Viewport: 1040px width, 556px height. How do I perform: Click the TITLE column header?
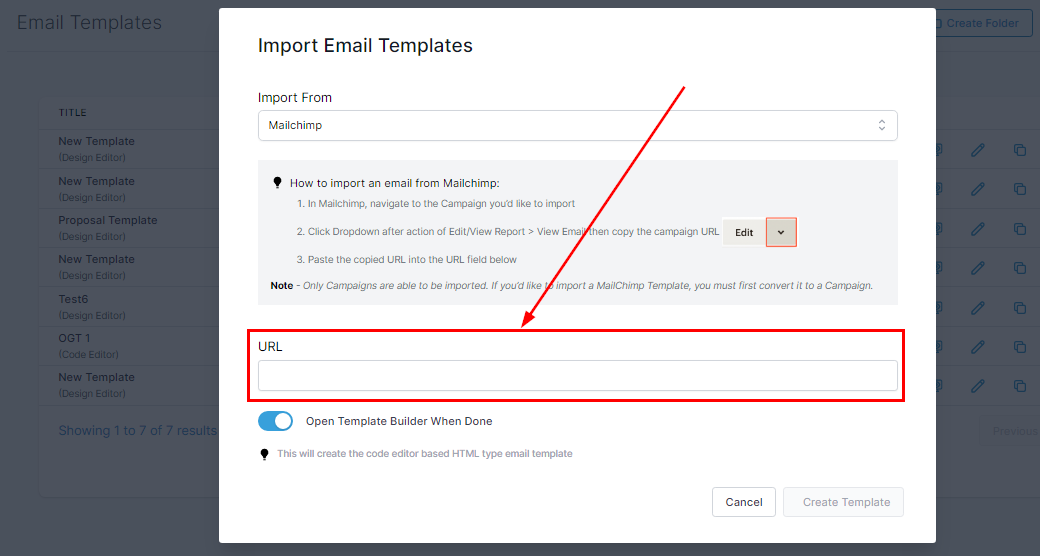pyautogui.click(x=73, y=113)
